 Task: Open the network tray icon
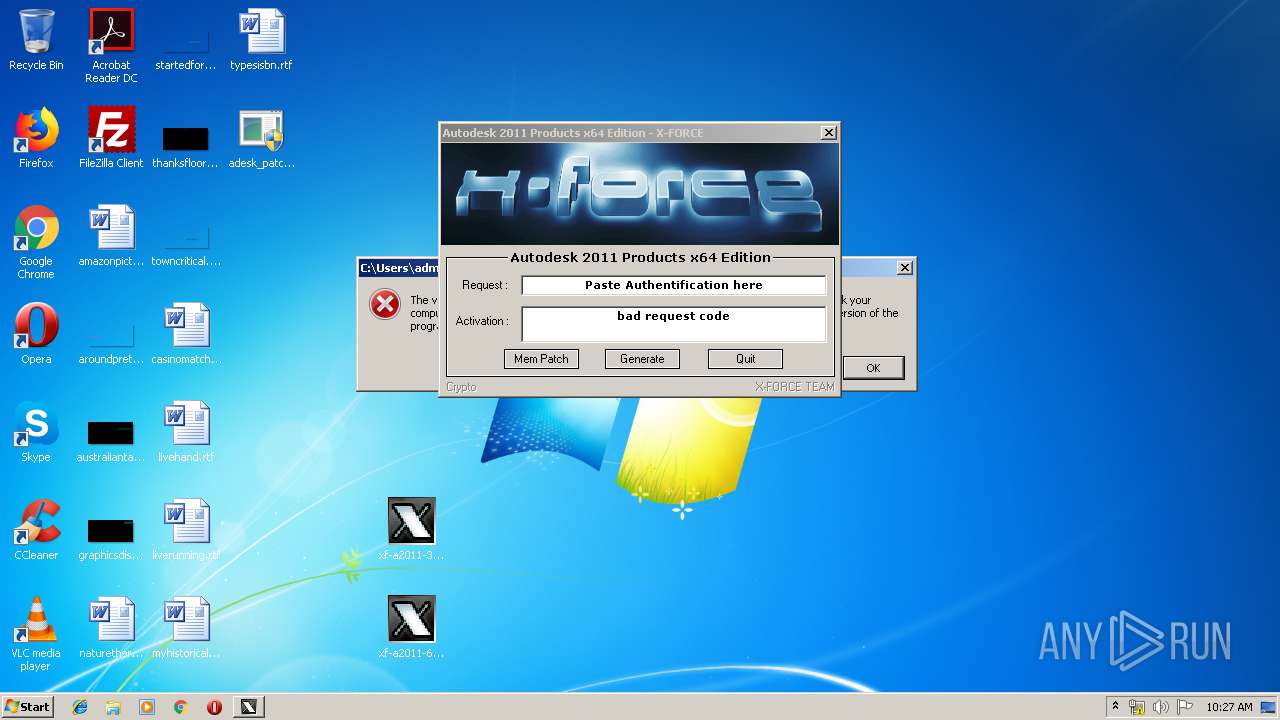(1137, 707)
